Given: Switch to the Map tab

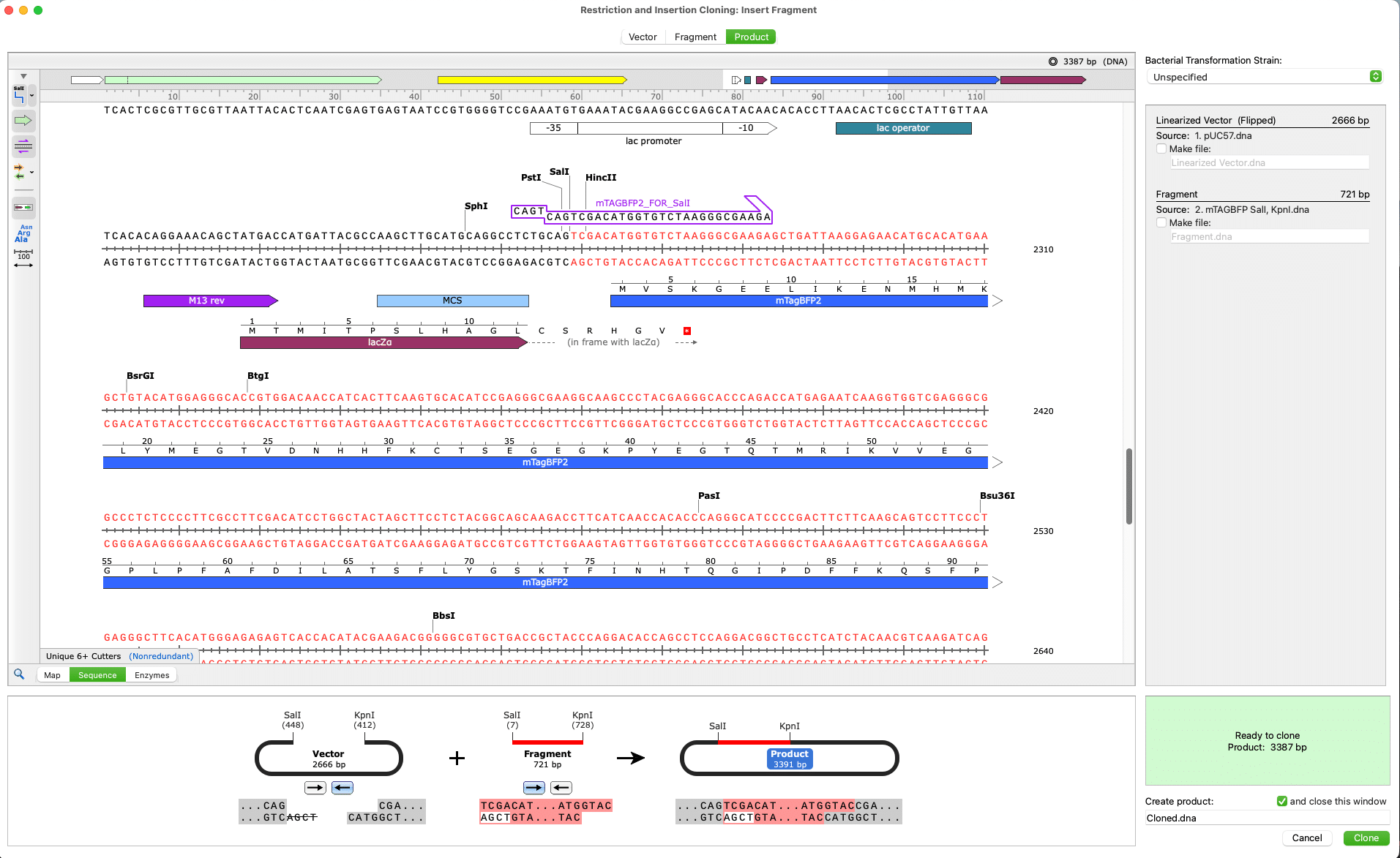Looking at the screenshot, I should click(51, 674).
